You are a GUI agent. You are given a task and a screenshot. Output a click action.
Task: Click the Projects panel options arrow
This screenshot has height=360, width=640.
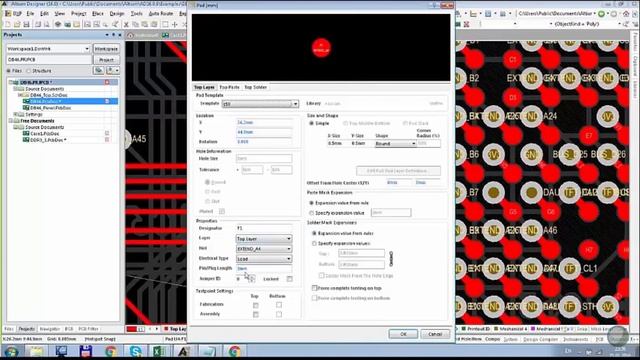click(x=107, y=35)
